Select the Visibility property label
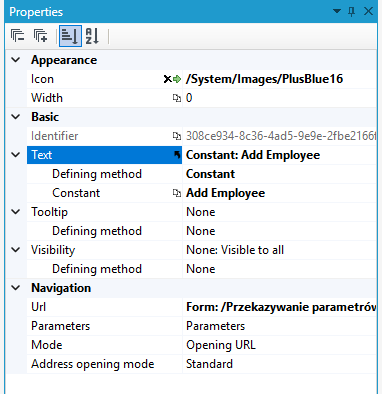Viewport: 382px width, 394px height. click(53, 250)
